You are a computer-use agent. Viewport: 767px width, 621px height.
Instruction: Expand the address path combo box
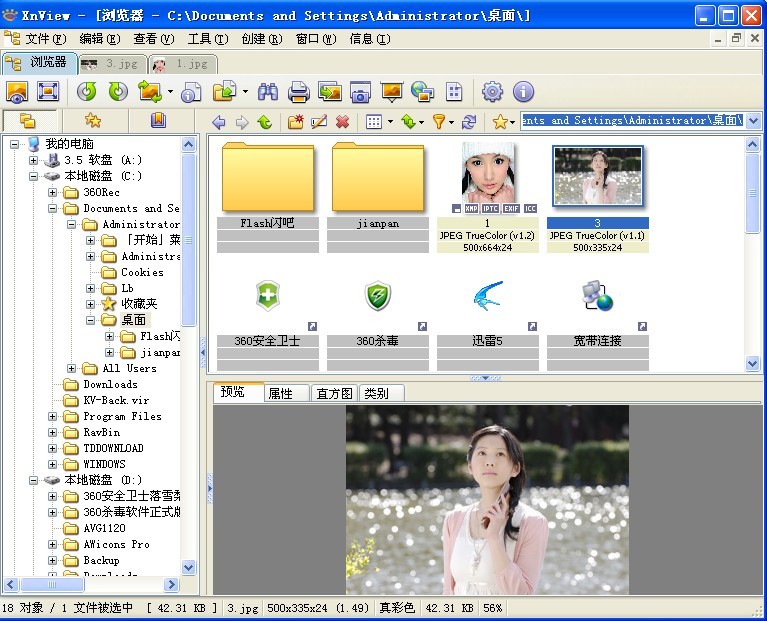pos(753,121)
